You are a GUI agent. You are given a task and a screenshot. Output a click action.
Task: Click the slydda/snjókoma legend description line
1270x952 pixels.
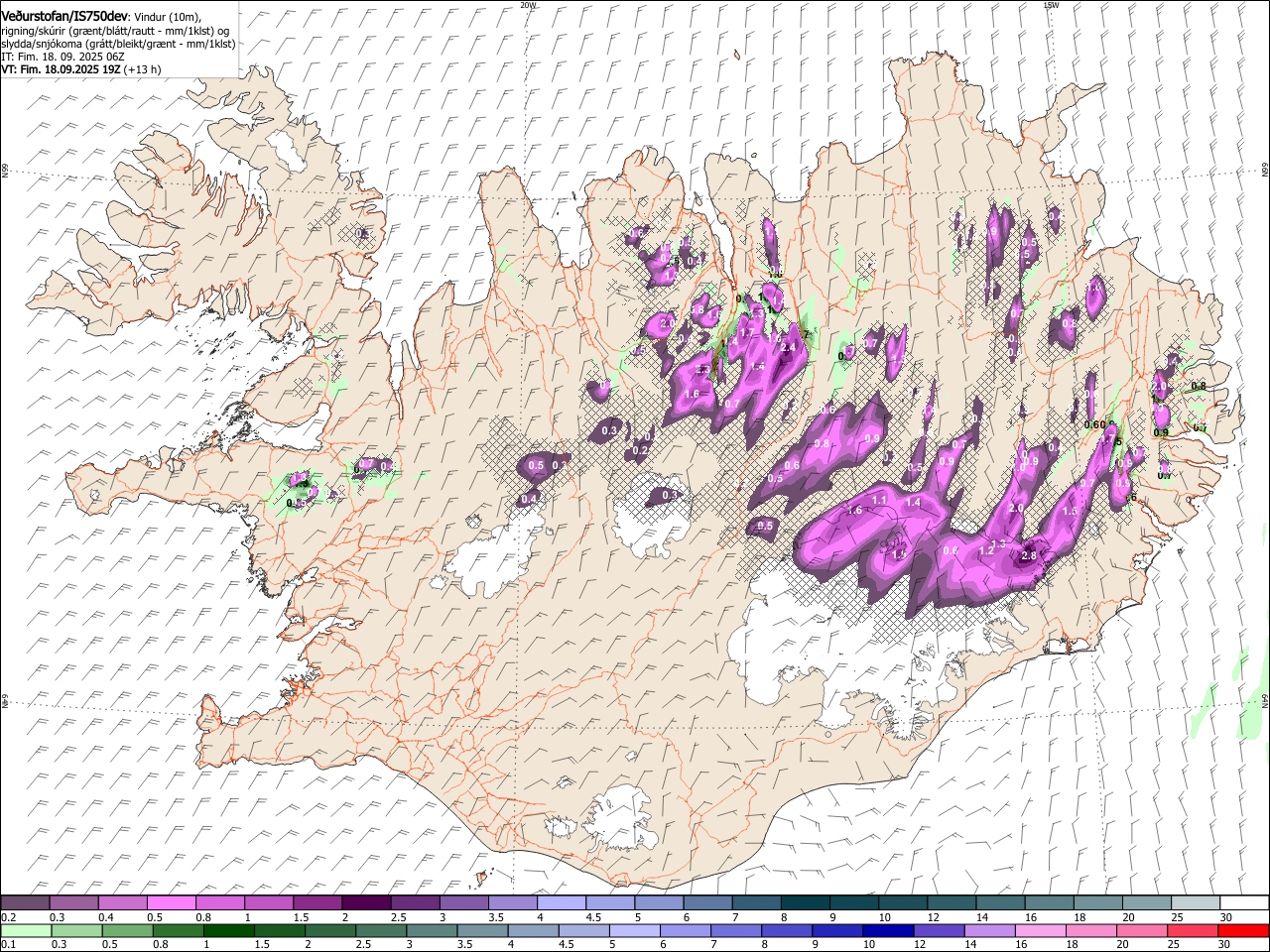pyautogui.click(x=118, y=44)
